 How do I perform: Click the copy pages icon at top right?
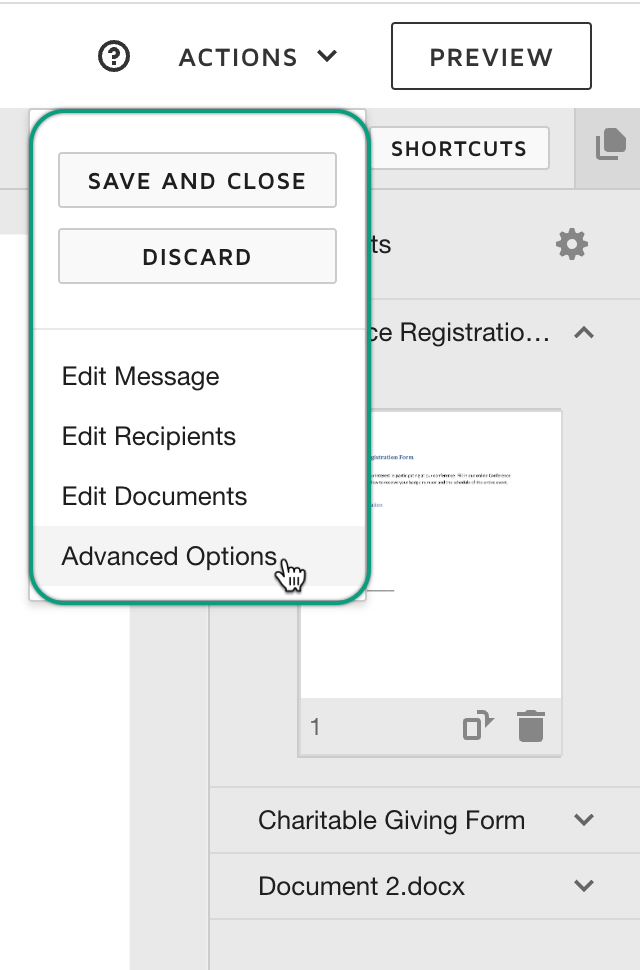pyautogui.click(x=611, y=144)
